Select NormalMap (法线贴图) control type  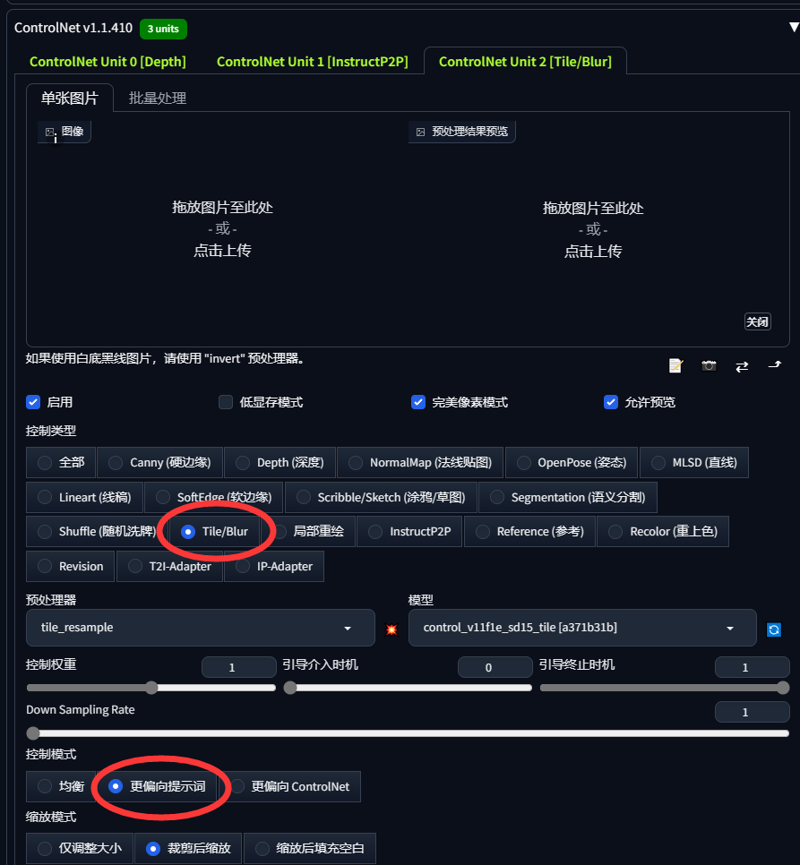tap(420, 462)
